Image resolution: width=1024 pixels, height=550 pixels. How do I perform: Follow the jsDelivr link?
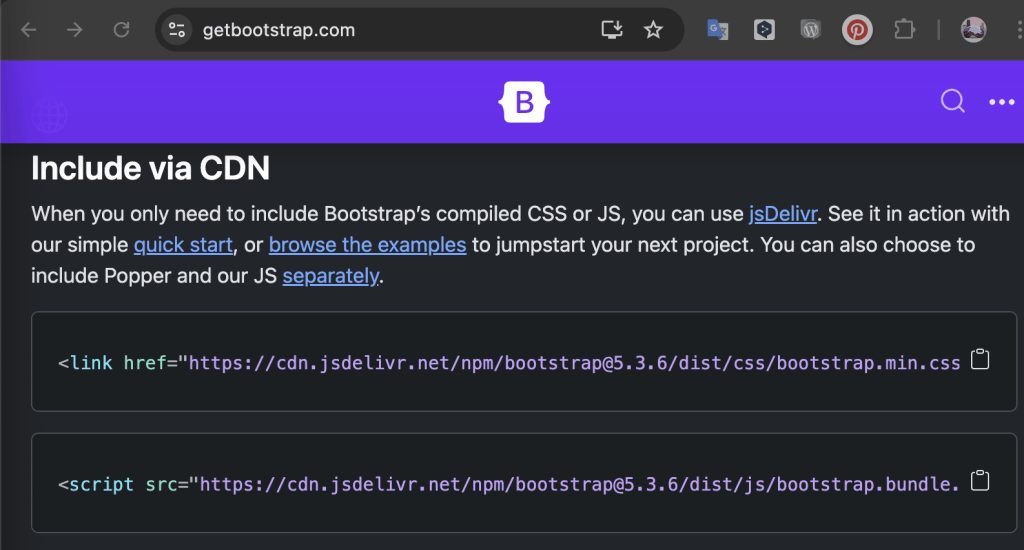click(784, 214)
